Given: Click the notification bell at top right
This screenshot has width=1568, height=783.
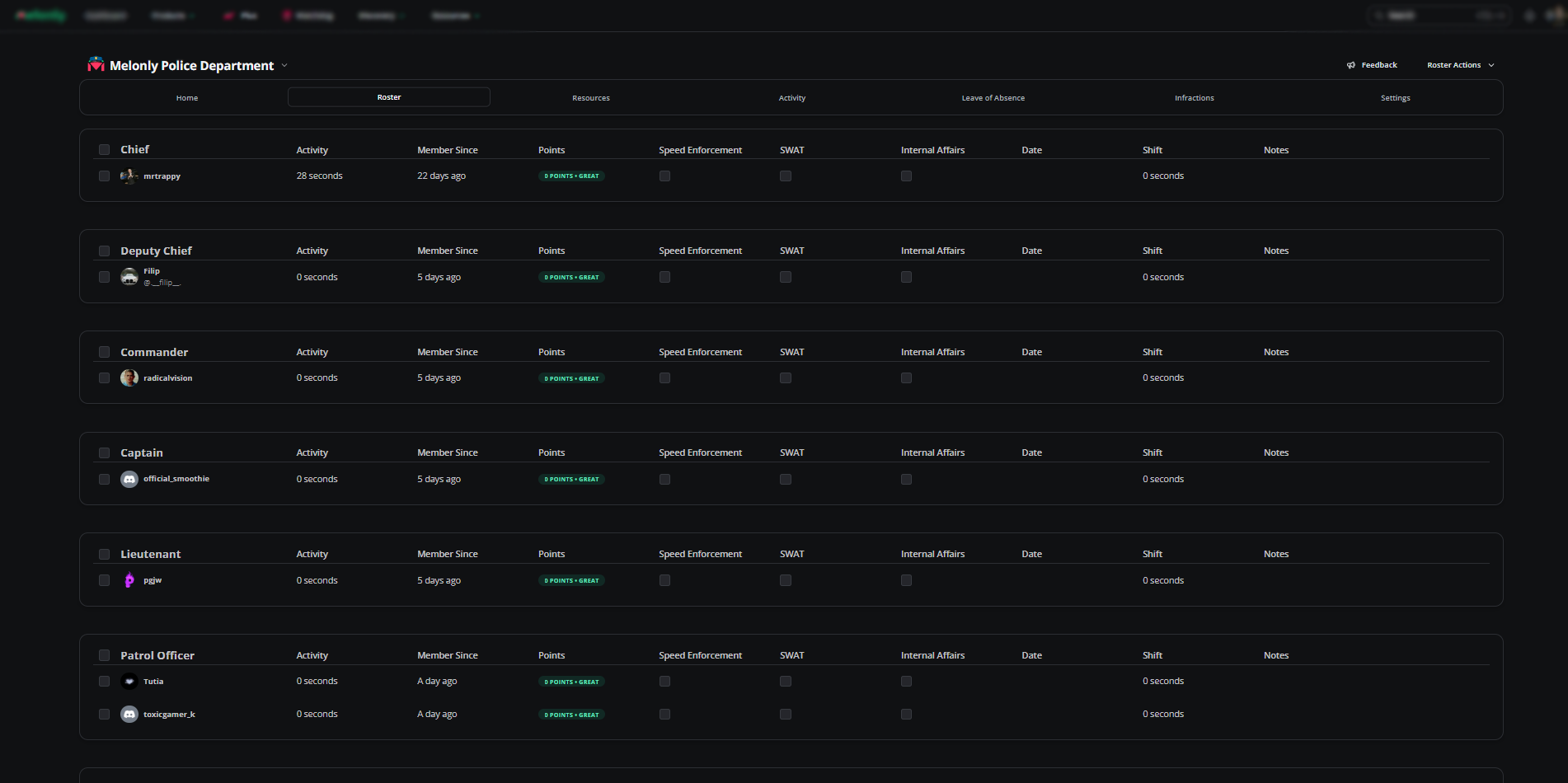Looking at the screenshot, I should [1528, 15].
